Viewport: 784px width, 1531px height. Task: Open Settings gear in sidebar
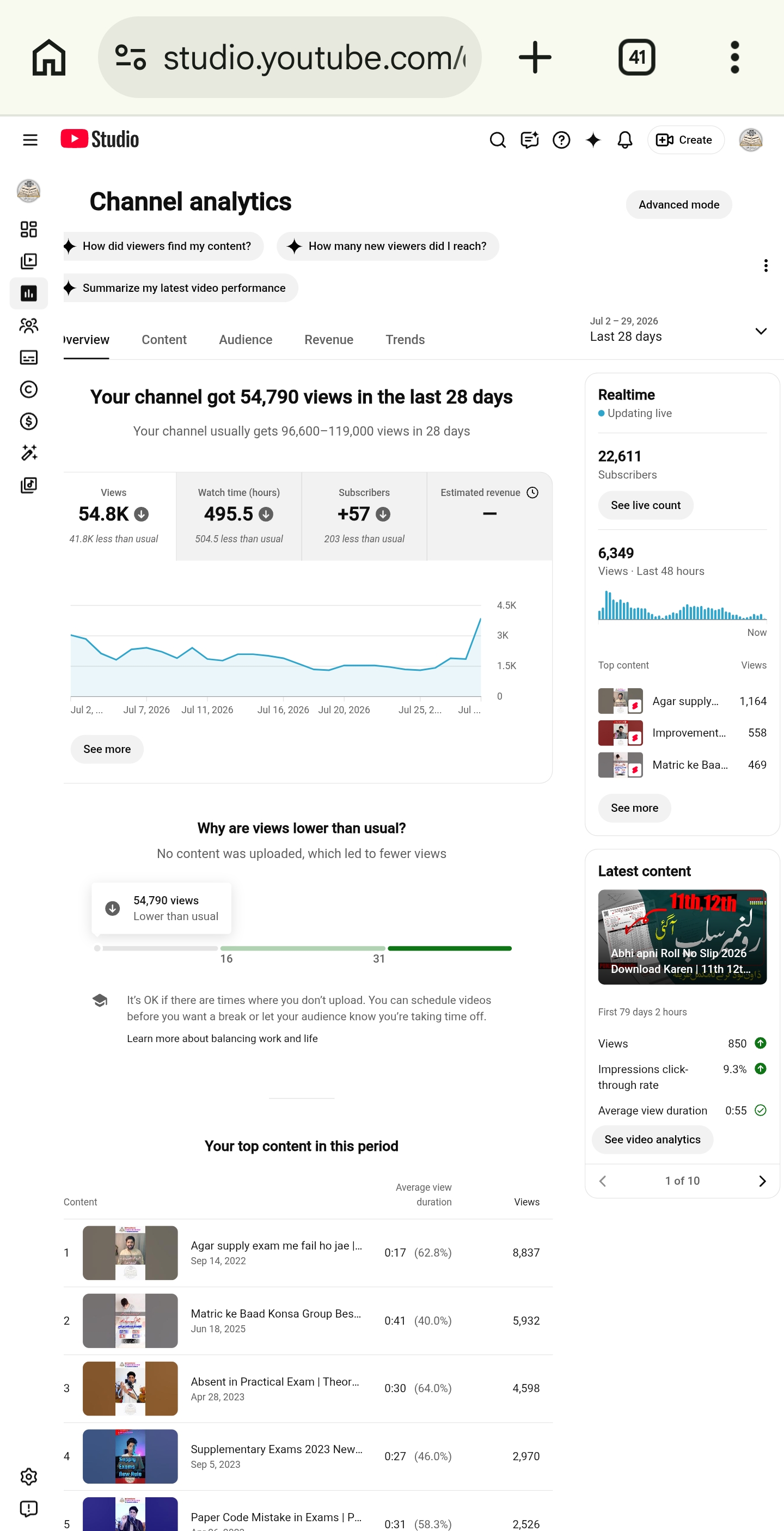click(28, 1477)
